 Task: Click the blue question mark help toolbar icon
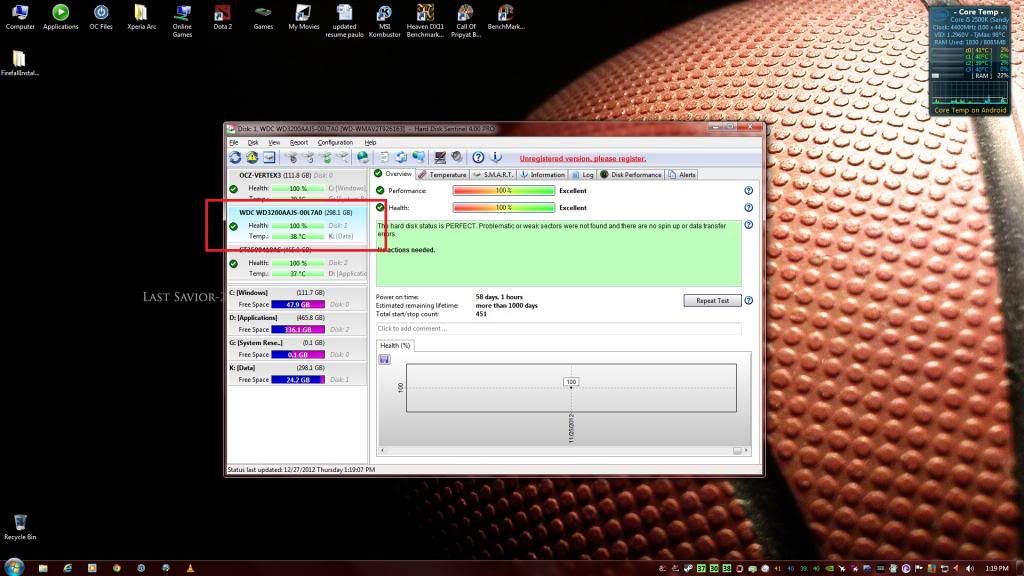pyautogui.click(x=478, y=158)
